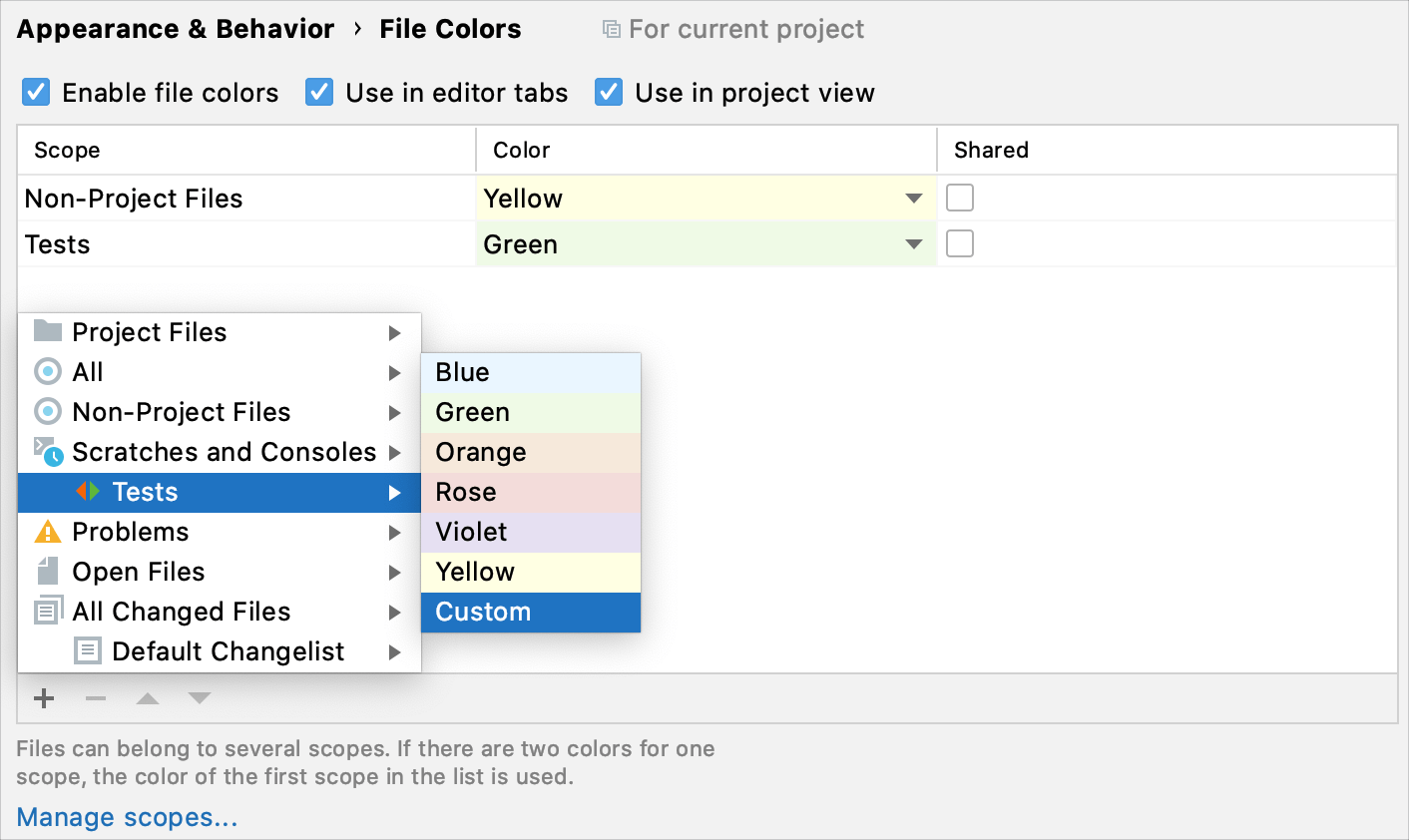This screenshot has width=1409, height=840.
Task: Click the All Changed Files icon
Action: point(47,611)
